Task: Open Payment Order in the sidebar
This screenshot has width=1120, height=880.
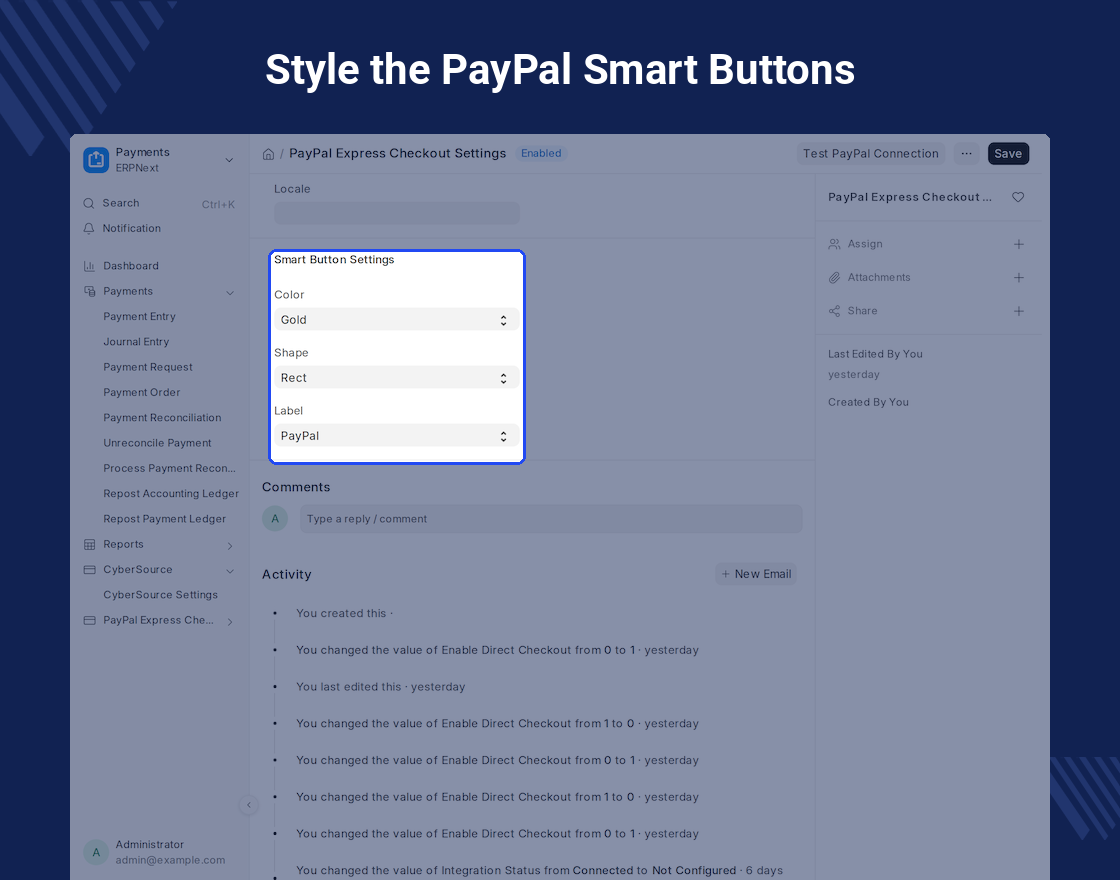Action: 141,392
